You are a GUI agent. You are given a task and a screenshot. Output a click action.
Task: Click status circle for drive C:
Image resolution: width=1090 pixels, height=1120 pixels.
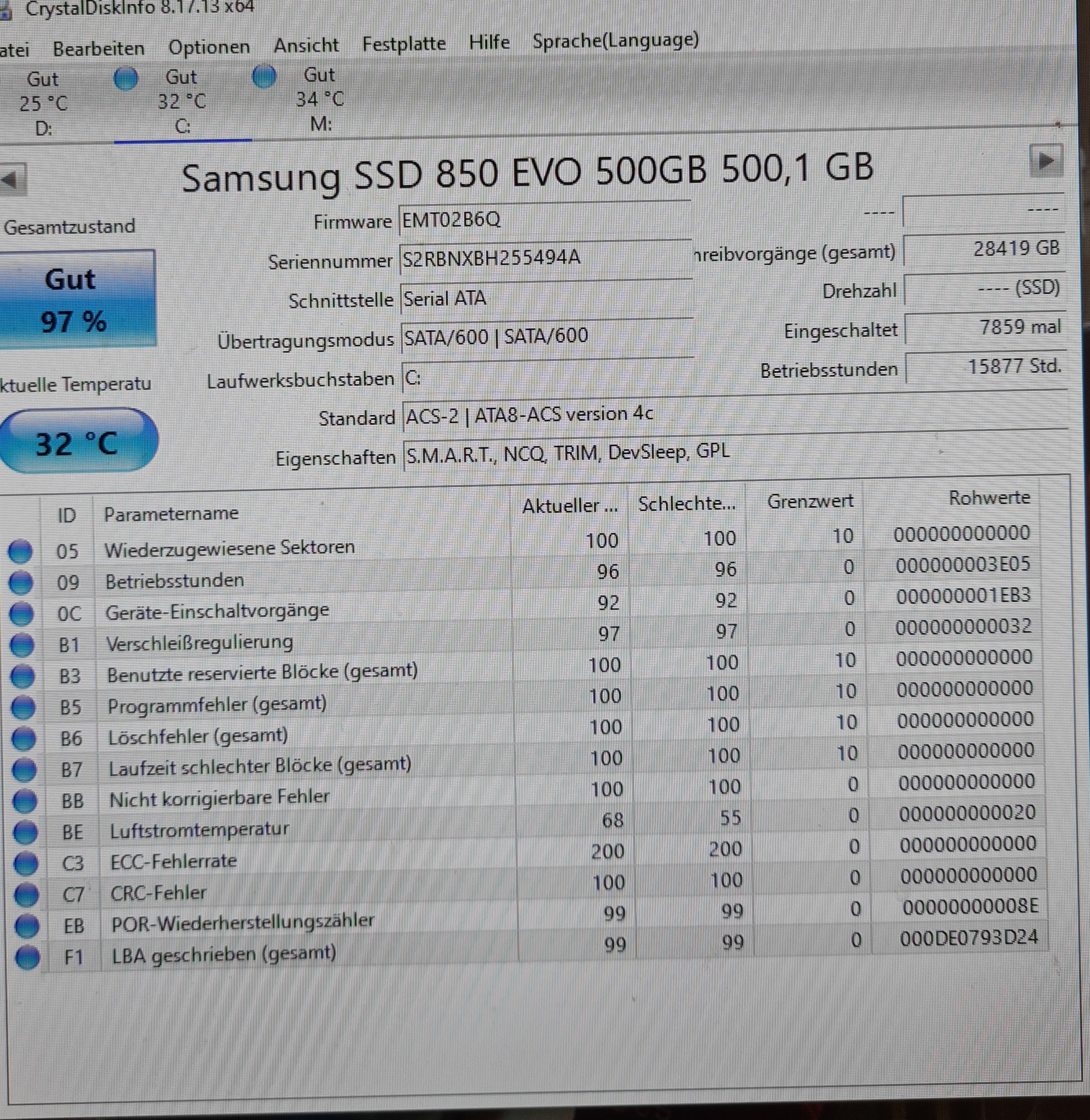(126, 78)
